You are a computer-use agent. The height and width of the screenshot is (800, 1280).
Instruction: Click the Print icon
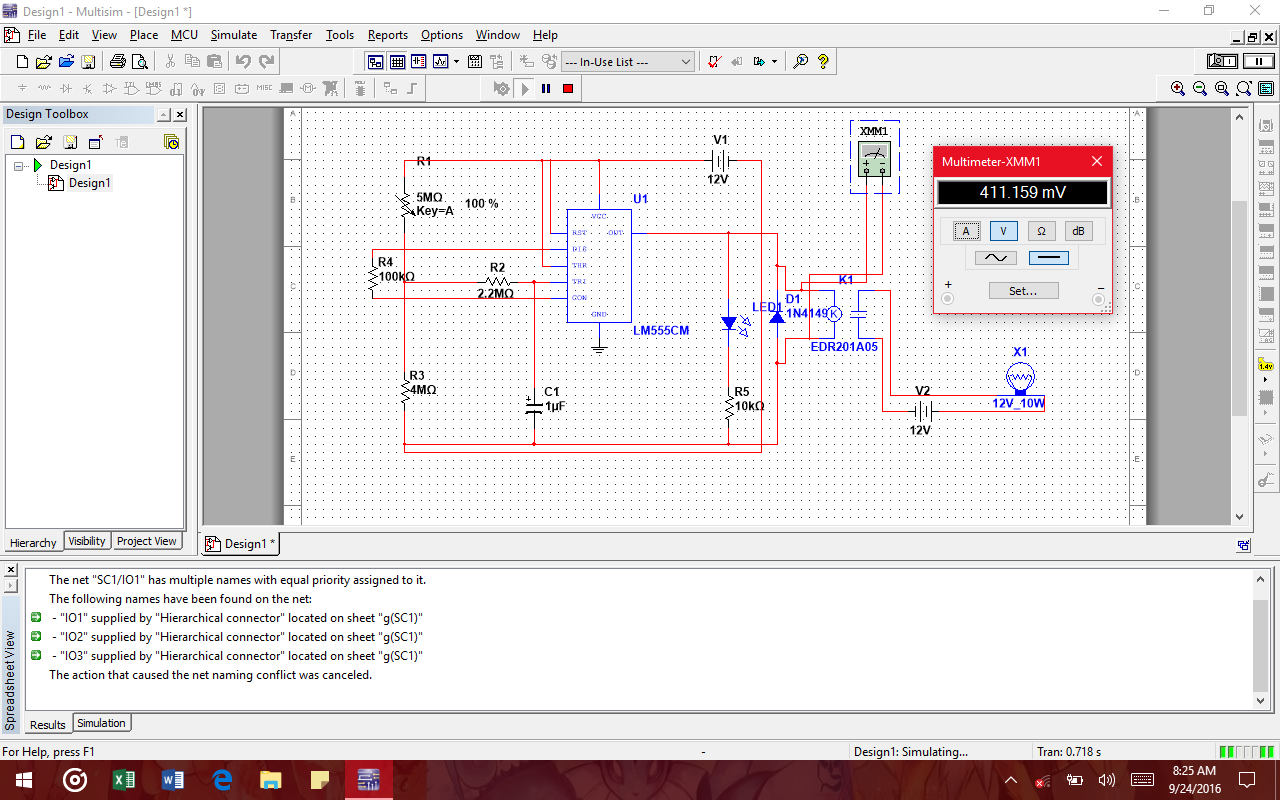118,62
